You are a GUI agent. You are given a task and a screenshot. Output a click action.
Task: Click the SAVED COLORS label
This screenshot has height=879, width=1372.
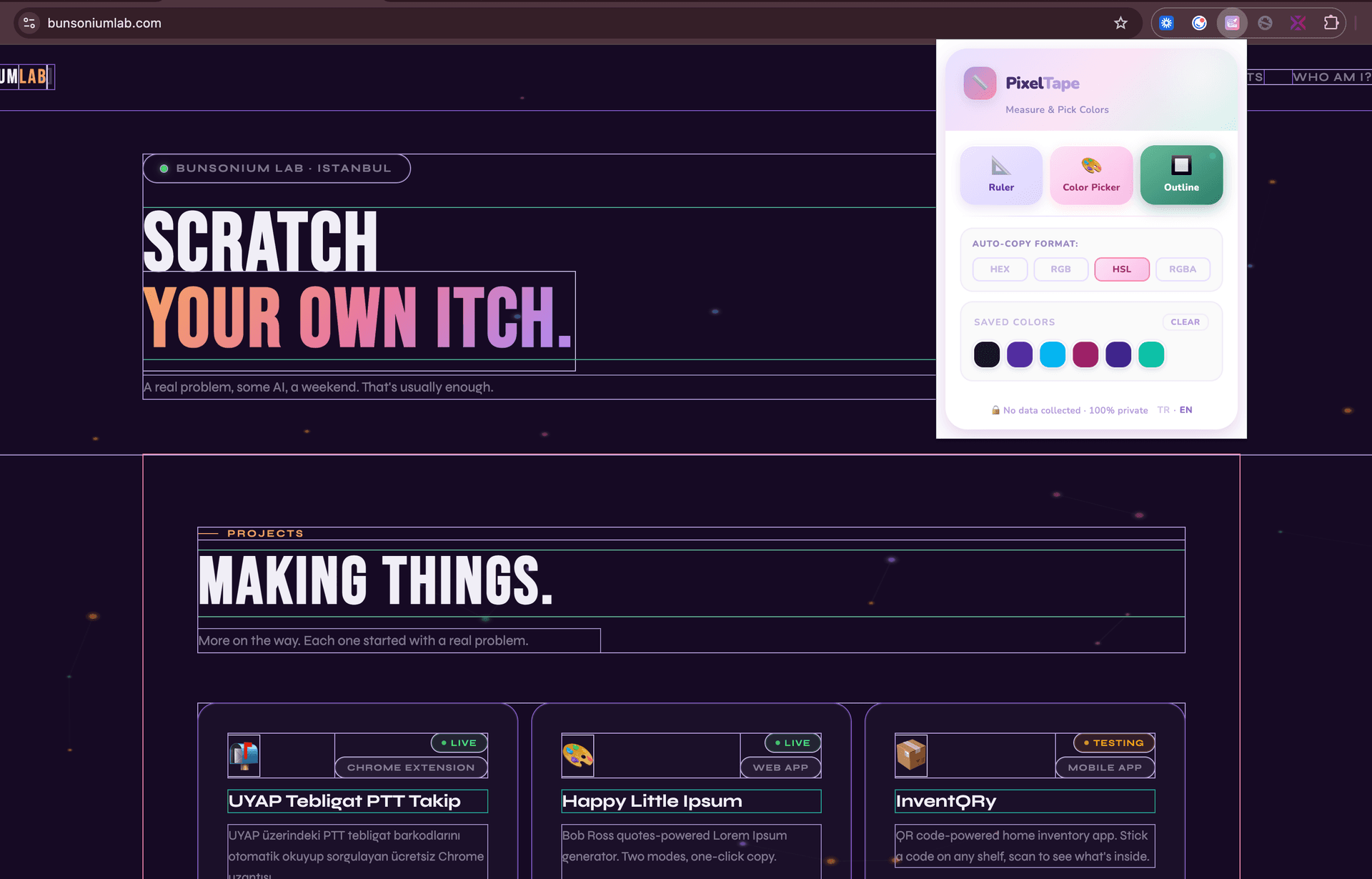(1014, 322)
